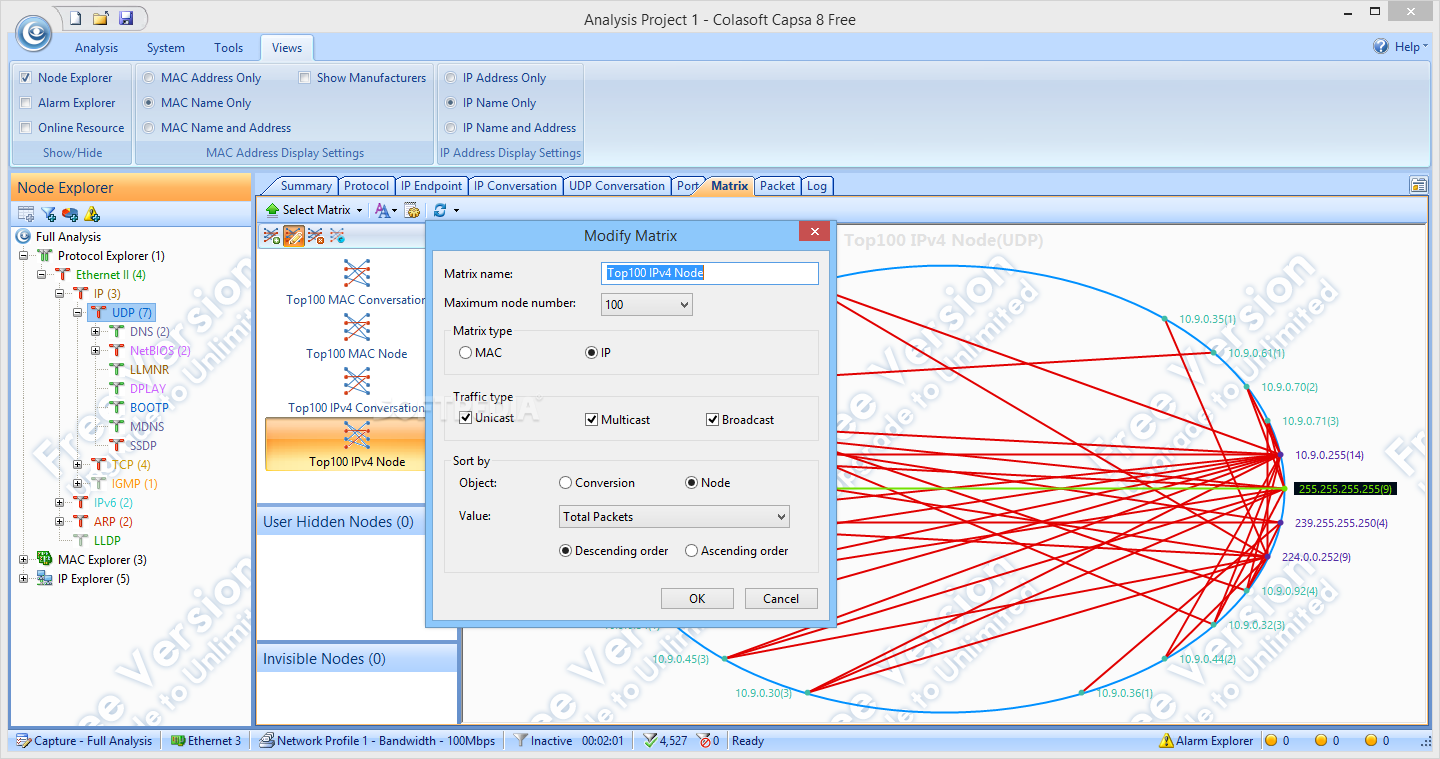
Task: Select the Top100 MAC Node matrix icon
Action: coord(357,326)
